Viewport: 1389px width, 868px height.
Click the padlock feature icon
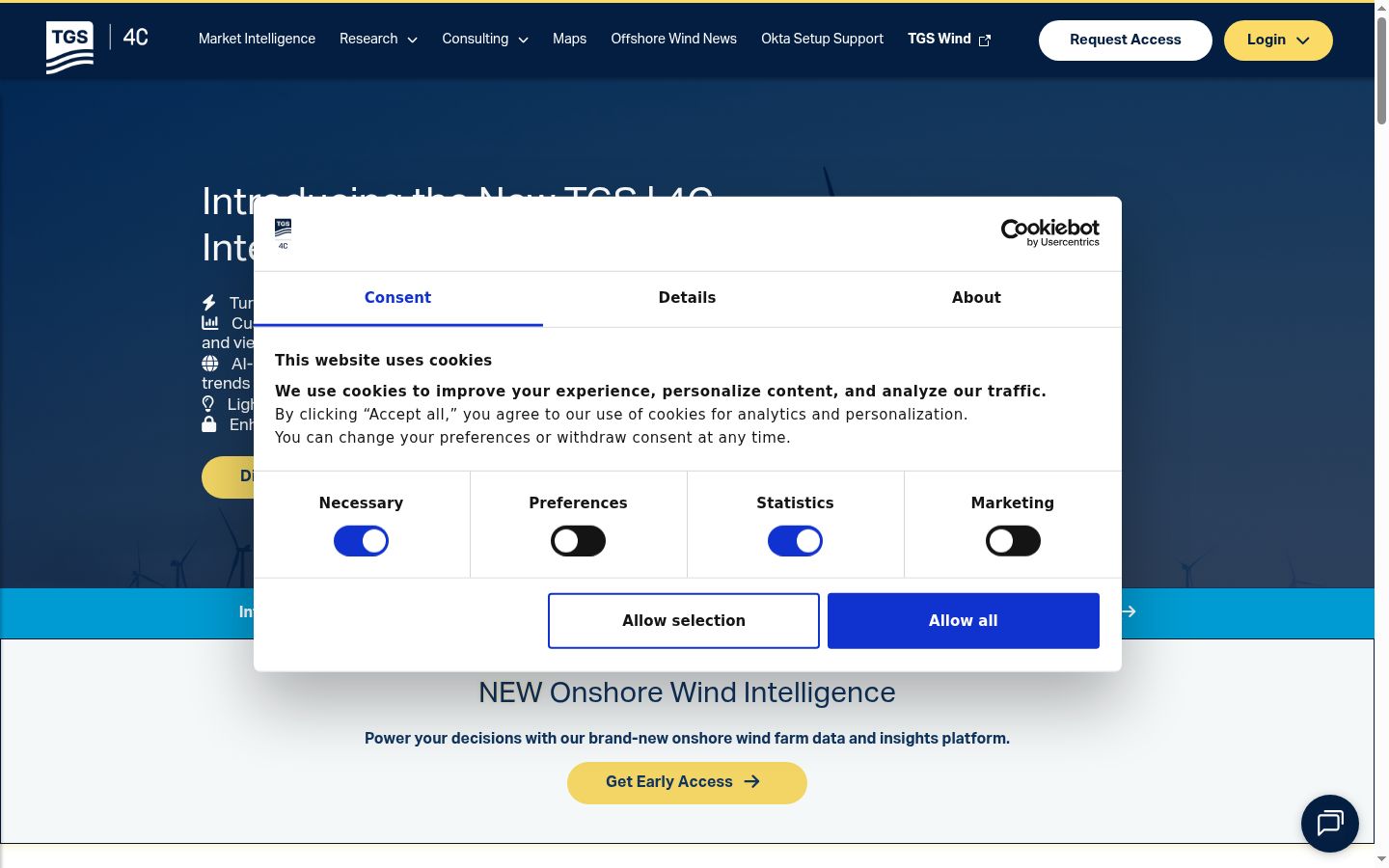point(208,424)
